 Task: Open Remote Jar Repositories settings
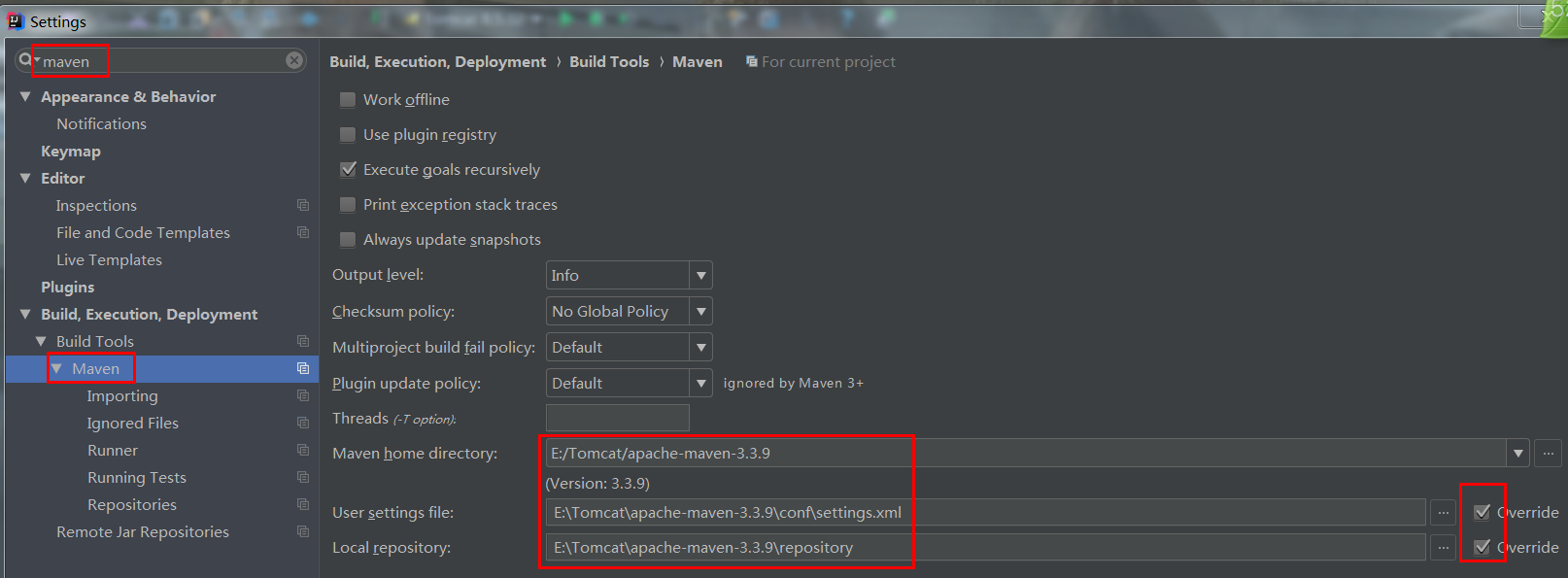(x=143, y=531)
